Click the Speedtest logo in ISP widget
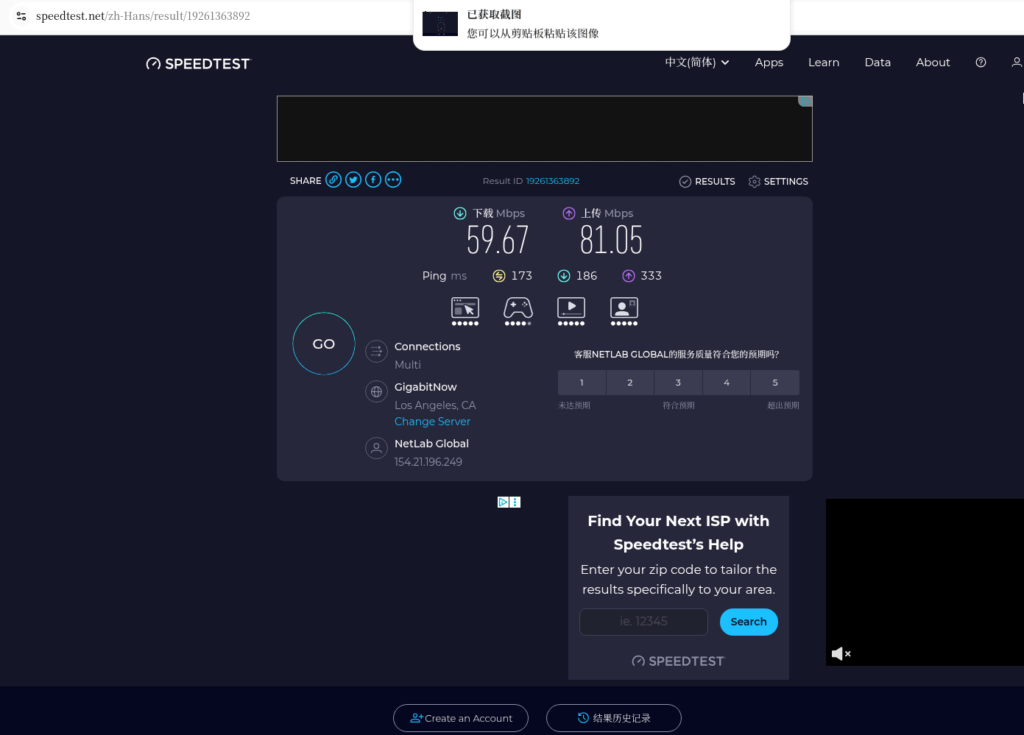The height and width of the screenshot is (735, 1024). pos(679,661)
